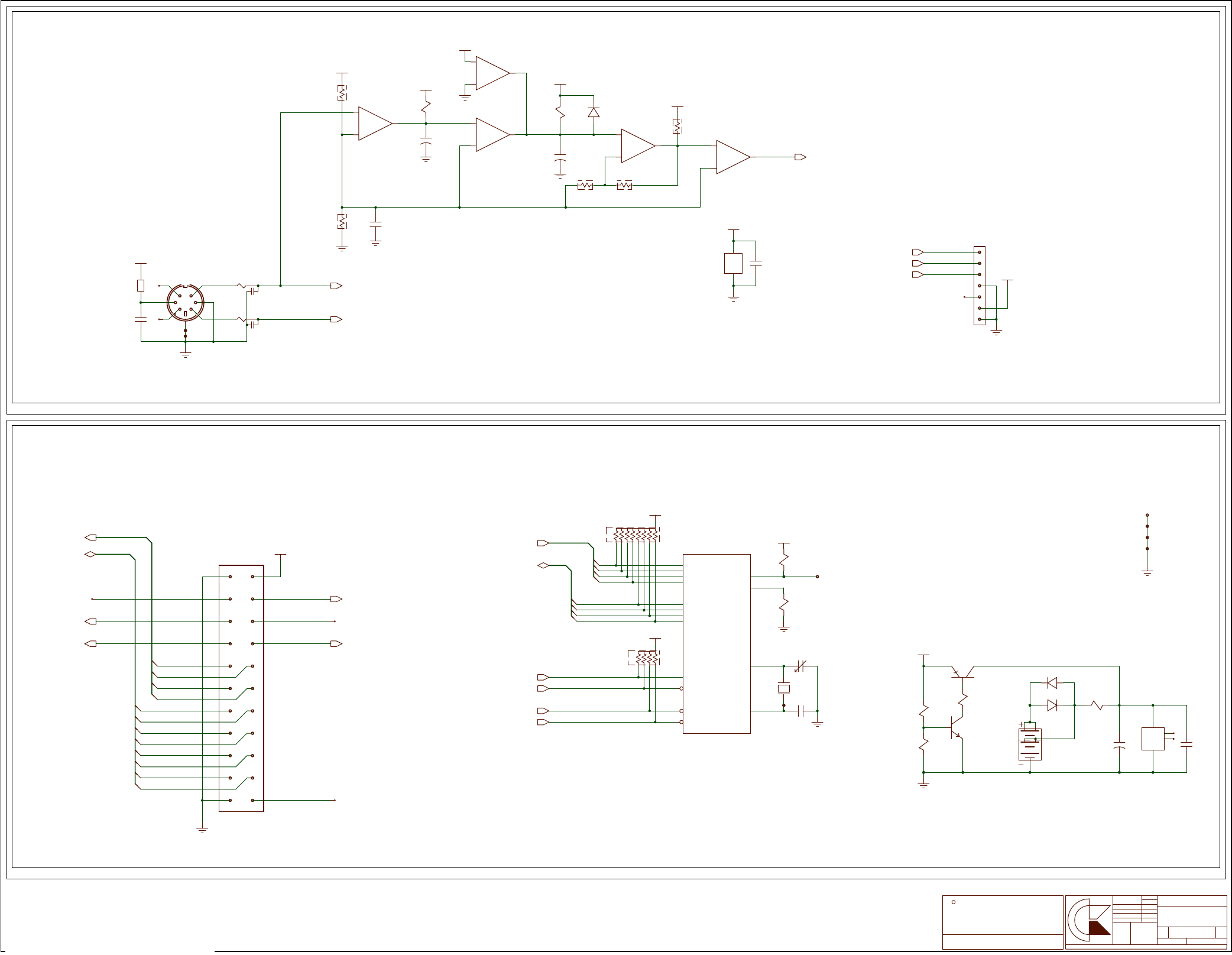This screenshot has height=955, width=1232.
Task: Click the variable trimmer capacitor symbol
Action: point(800,666)
